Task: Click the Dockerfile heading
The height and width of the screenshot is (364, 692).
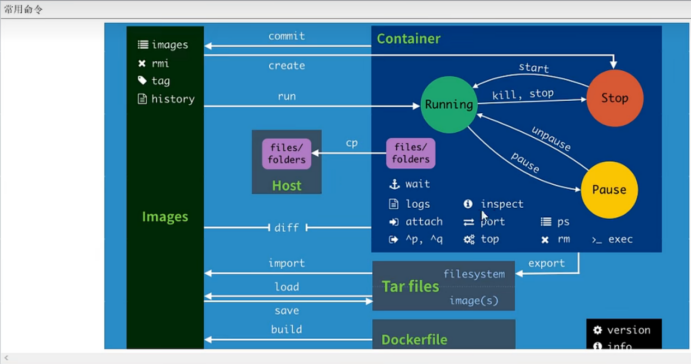Action: coord(414,339)
